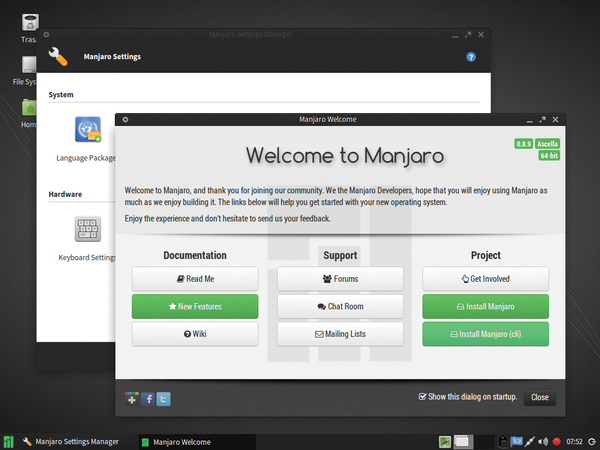Click the System section heading
The height and width of the screenshot is (450, 600).
pos(61,95)
